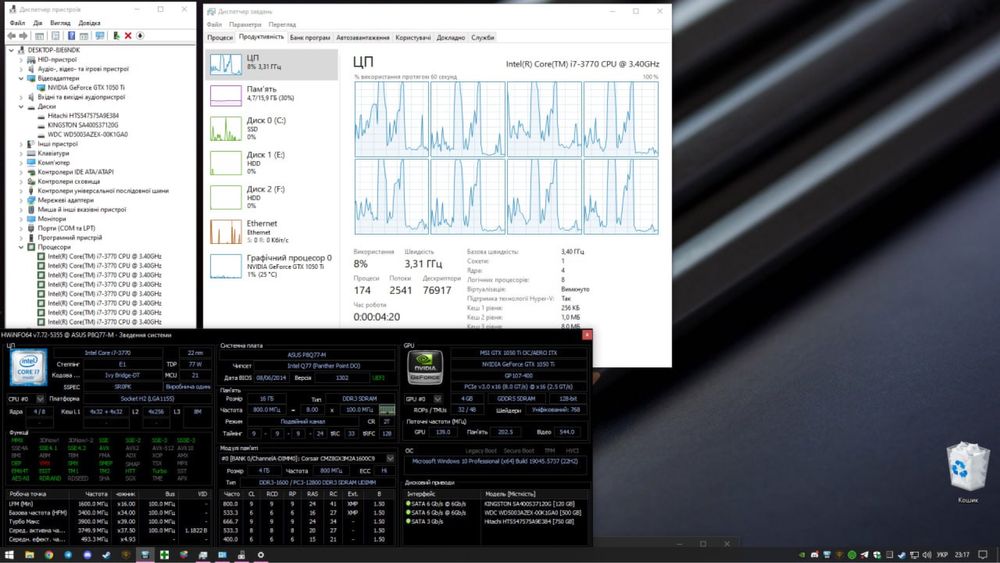Viewport: 1000px width, 563px height.
Task: Open File Explorer from the taskbar
Action: click(x=29, y=555)
